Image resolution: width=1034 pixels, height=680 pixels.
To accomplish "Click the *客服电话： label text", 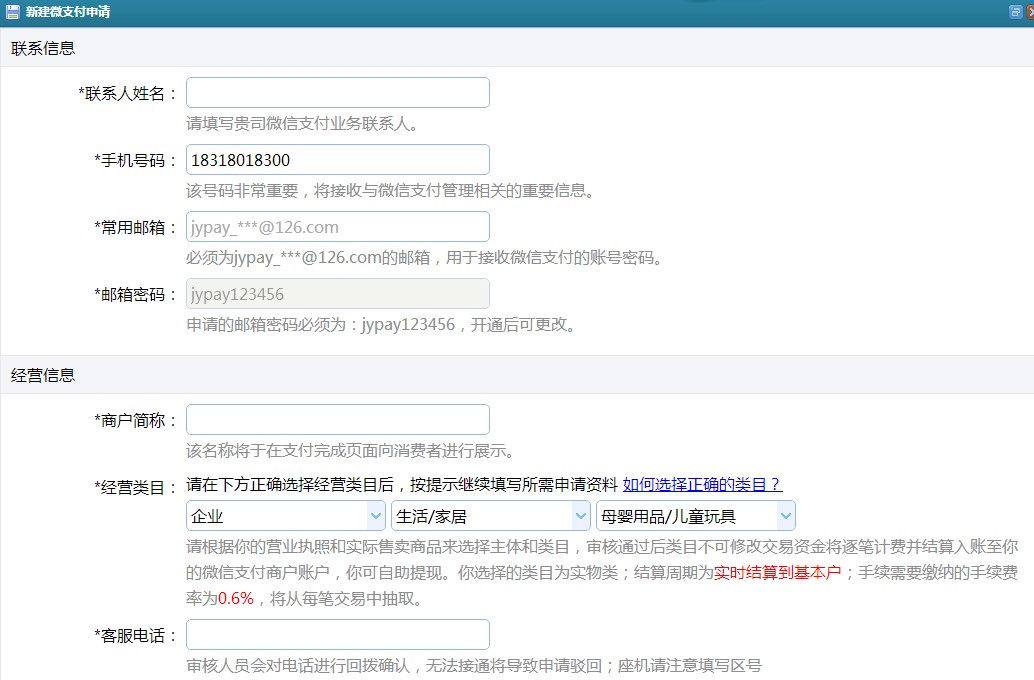I will pyautogui.click(x=136, y=635).
